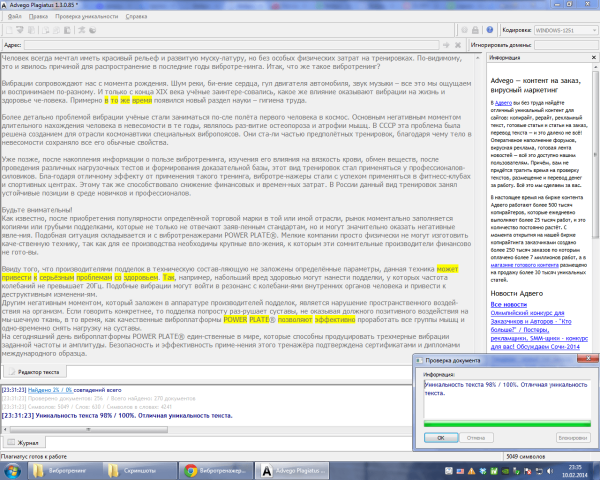
Task: Click the third toolbar icon before the first separator
Action: pos(31,30)
